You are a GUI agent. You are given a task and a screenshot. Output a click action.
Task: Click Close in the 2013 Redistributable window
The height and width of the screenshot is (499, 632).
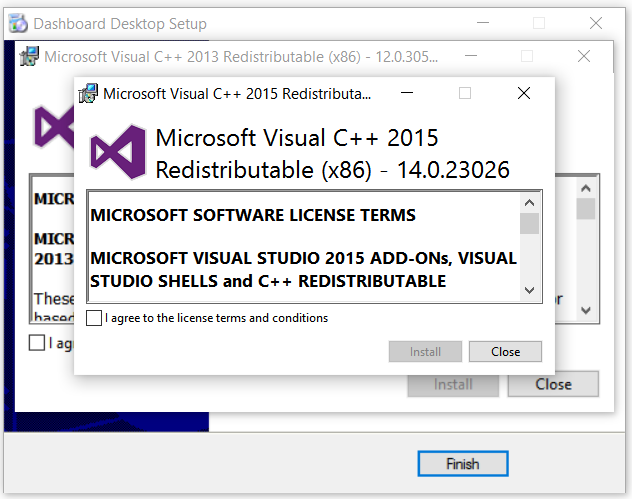[x=553, y=384]
